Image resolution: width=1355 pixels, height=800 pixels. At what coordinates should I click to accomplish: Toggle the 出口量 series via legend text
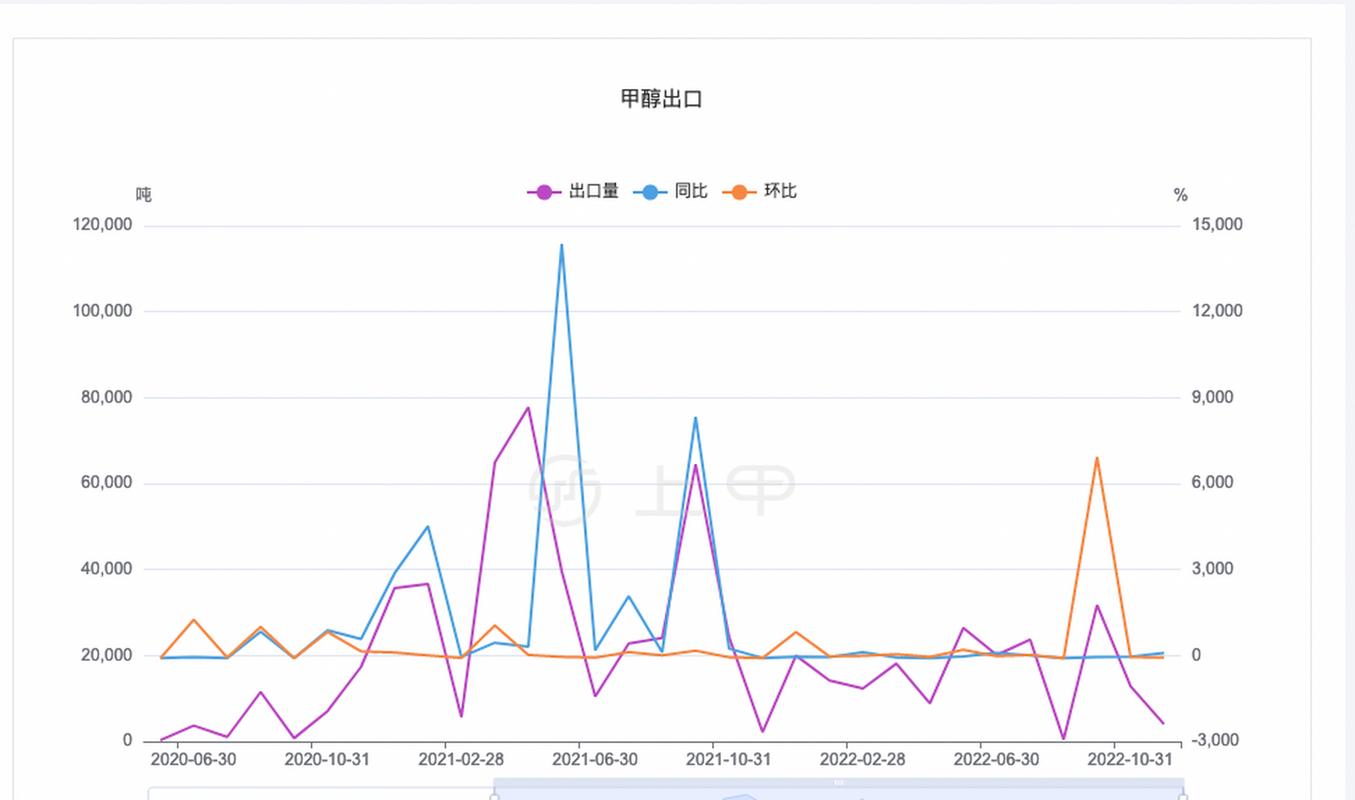point(593,191)
